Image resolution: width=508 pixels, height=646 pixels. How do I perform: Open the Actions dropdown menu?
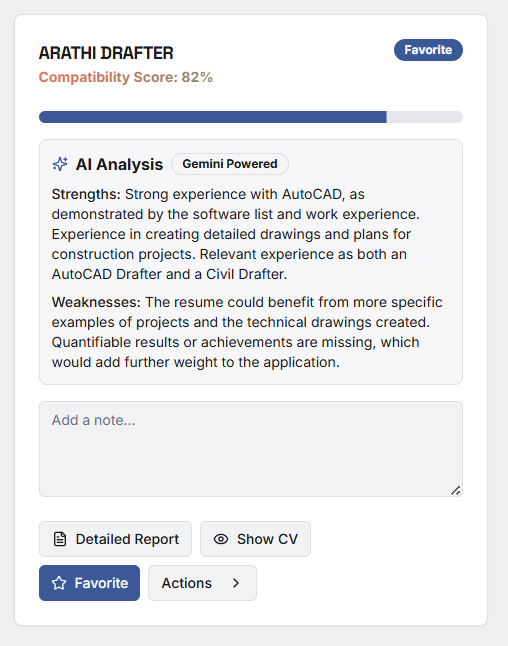click(202, 583)
